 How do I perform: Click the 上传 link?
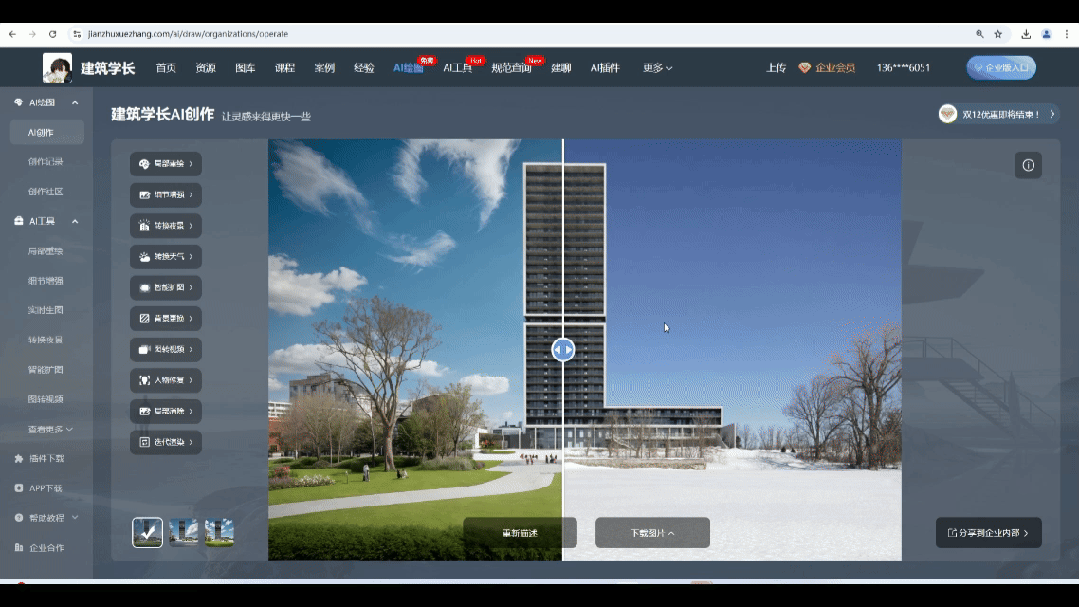776,67
